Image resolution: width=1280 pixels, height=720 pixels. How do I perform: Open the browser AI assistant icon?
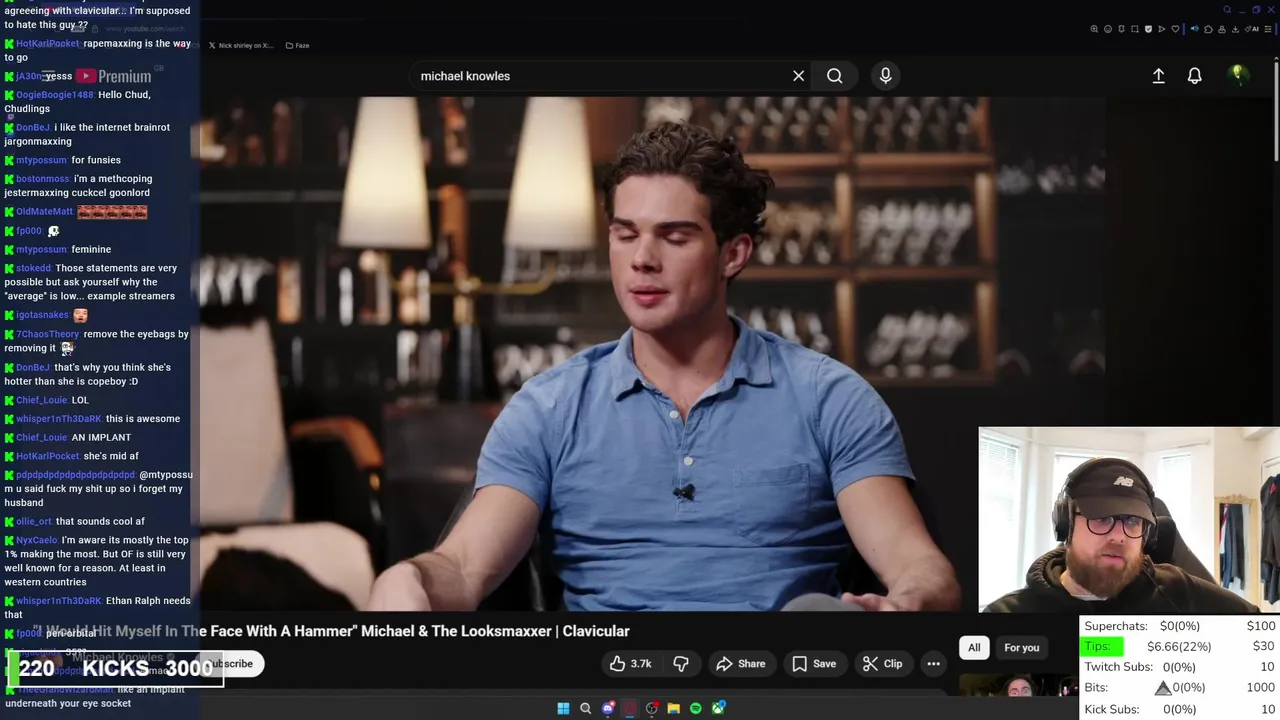pos(1253,29)
